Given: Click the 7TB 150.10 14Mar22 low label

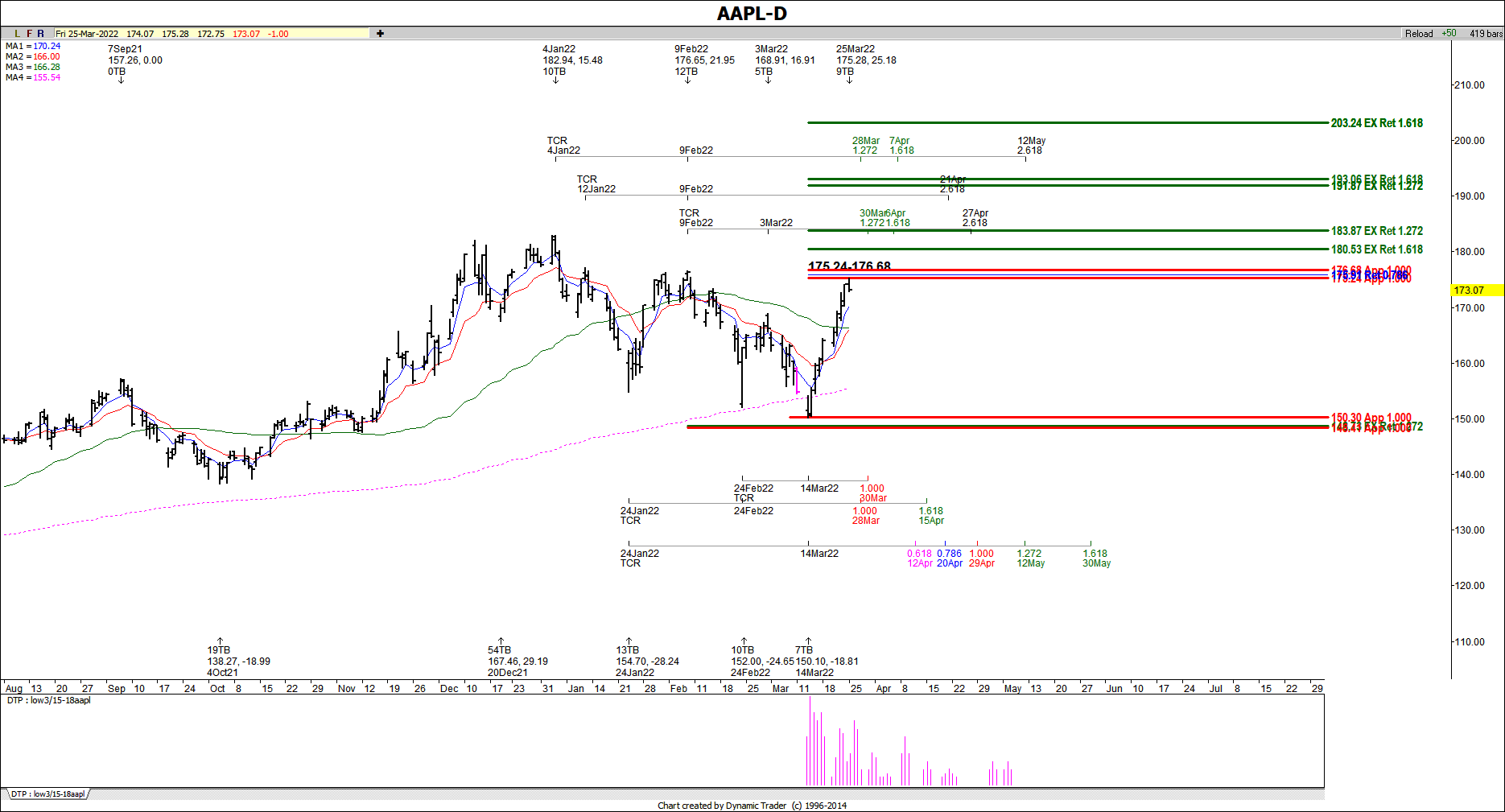Looking at the screenshot, I should [827, 662].
